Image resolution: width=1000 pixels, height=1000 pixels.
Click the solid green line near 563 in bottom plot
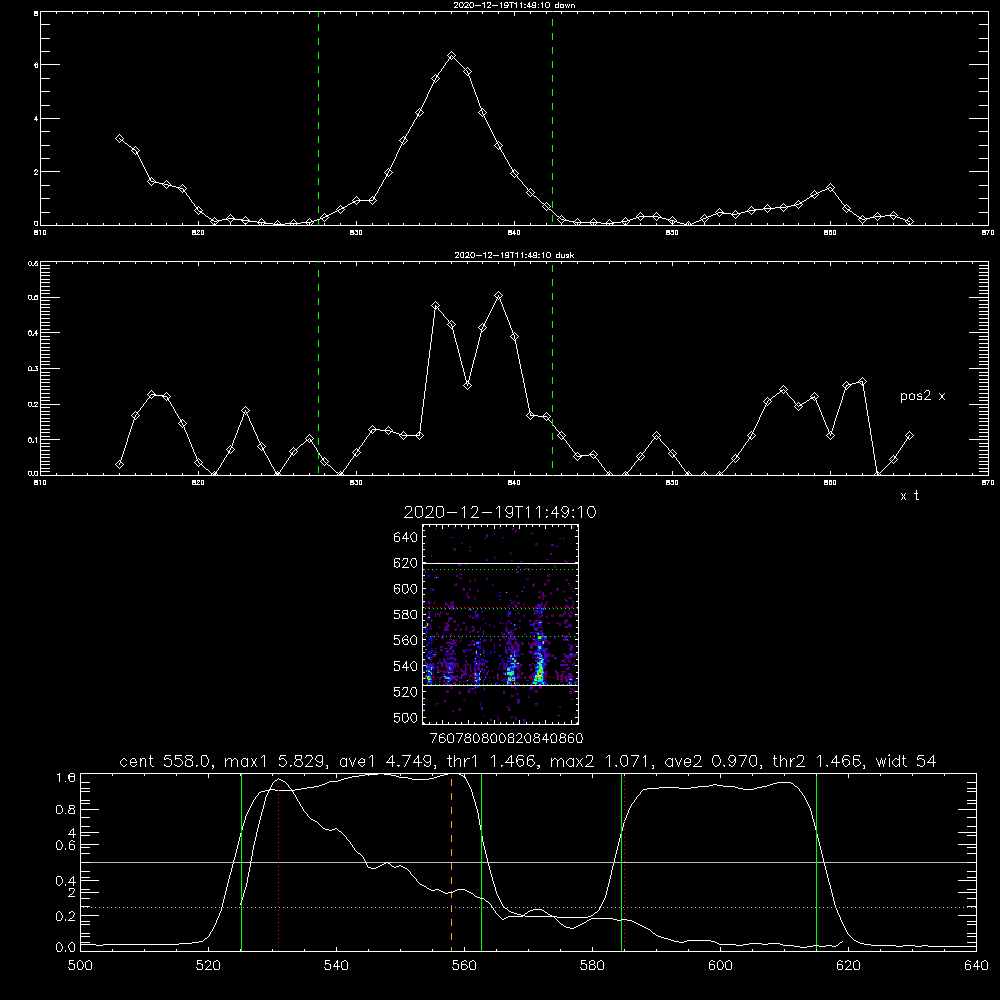(481, 861)
